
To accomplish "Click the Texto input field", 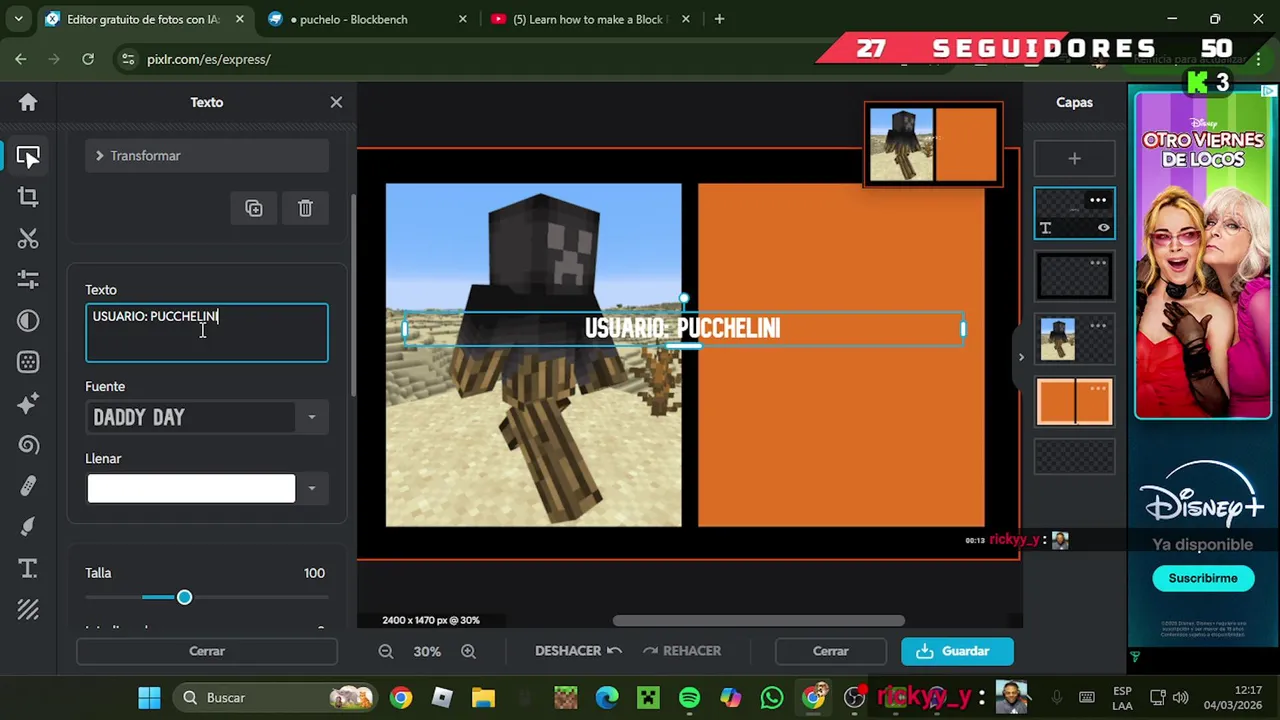I will coord(206,333).
